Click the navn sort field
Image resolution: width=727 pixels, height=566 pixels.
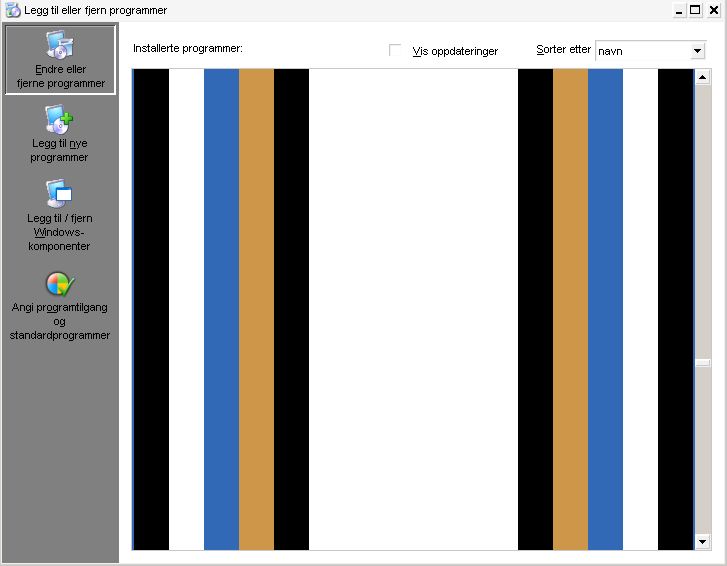click(x=650, y=51)
